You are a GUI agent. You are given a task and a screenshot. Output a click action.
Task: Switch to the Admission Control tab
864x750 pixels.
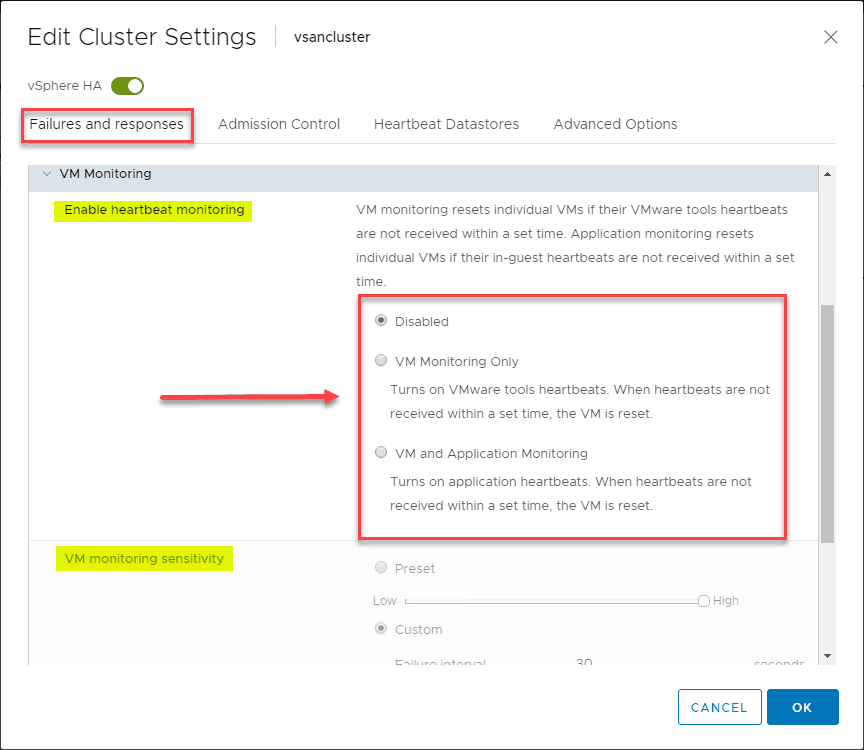coord(279,124)
